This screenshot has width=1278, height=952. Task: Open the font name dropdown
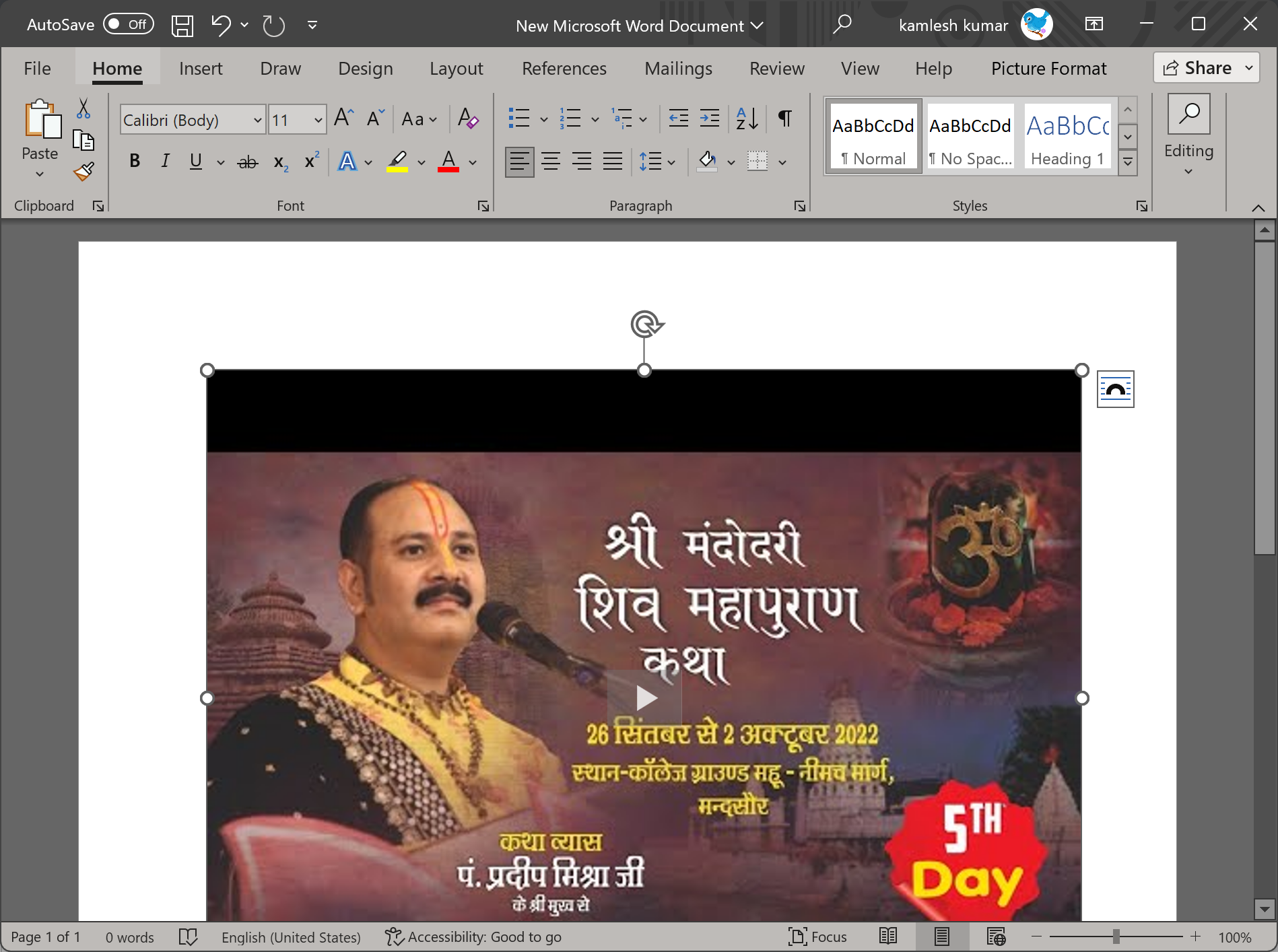257,121
